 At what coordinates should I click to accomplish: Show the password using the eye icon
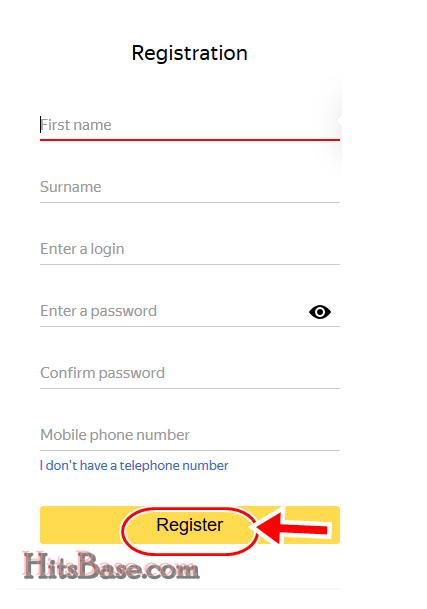(x=320, y=312)
